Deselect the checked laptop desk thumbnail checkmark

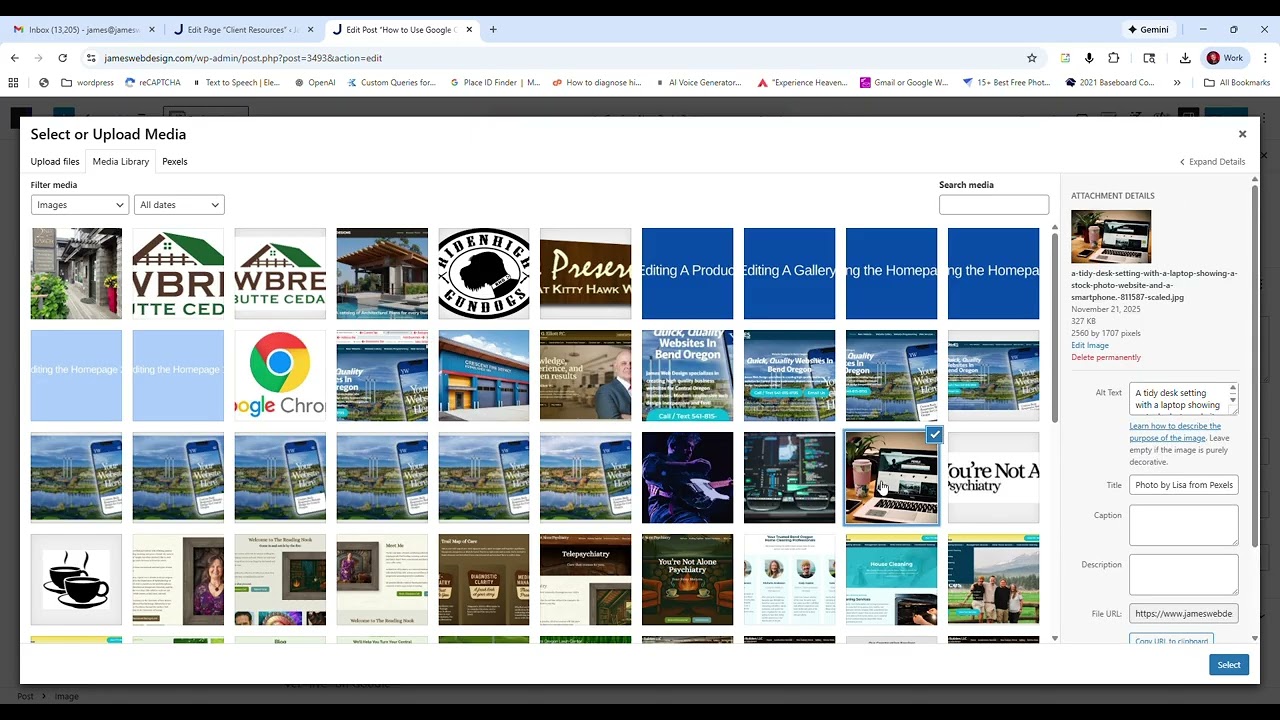point(934,435)
